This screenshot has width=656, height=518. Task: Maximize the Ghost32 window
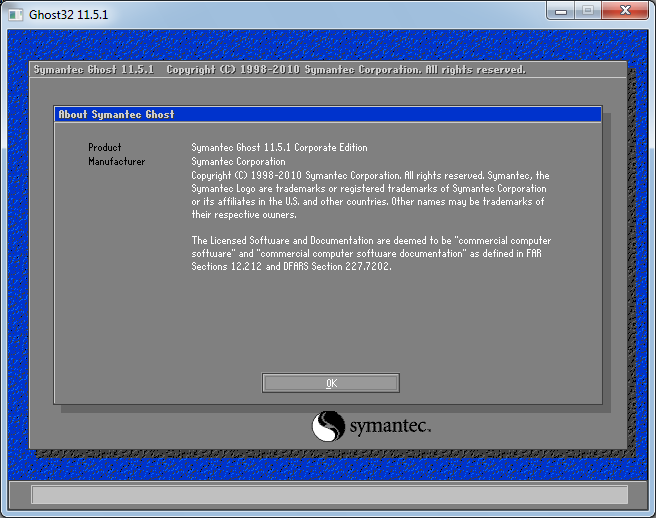588,11
